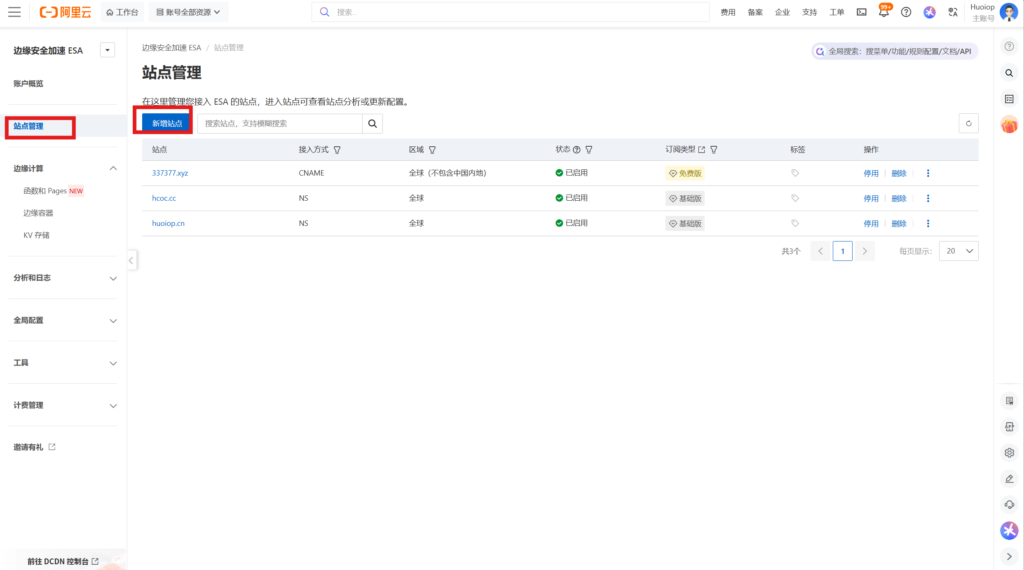Click the refresh icon above the site table
The height and width of the screenshot is (570, 1024).
968,123
